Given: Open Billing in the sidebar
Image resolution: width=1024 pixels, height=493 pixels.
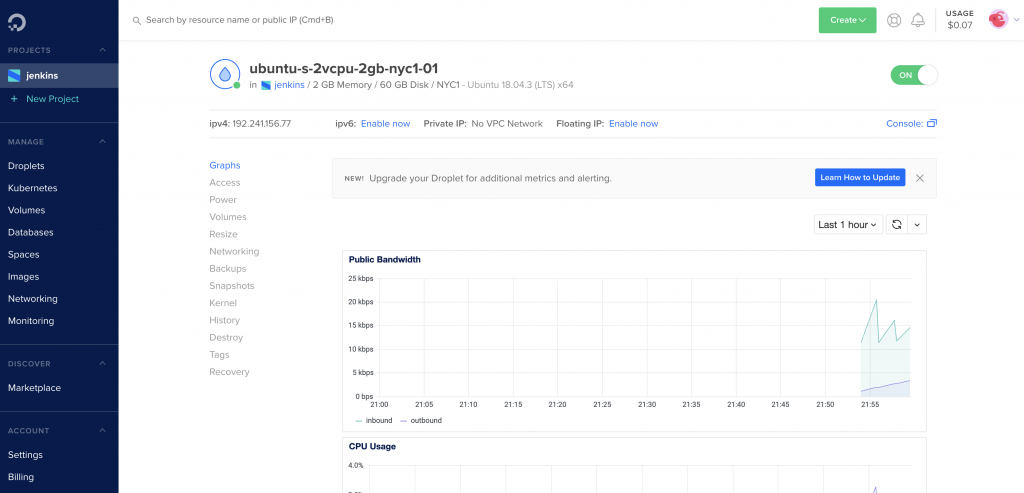Looking at the screenshot, I should (21, 477).
